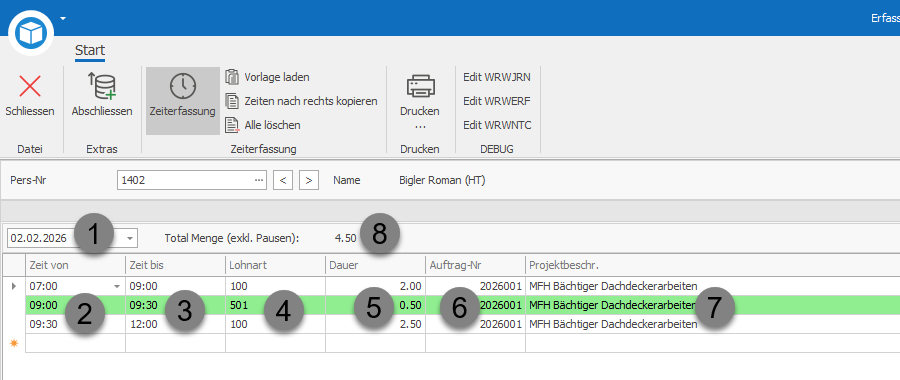Image resolution: width=900 pixels, height=380 pixels.
Task: Click the Total Menge value 4.50
Action: click(x=346, y=237)
